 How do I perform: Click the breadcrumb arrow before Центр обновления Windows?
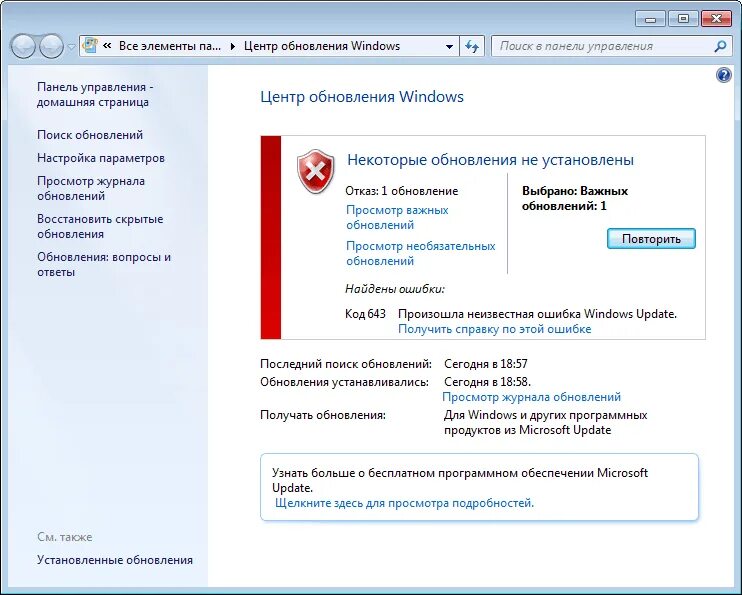(232, 46)
